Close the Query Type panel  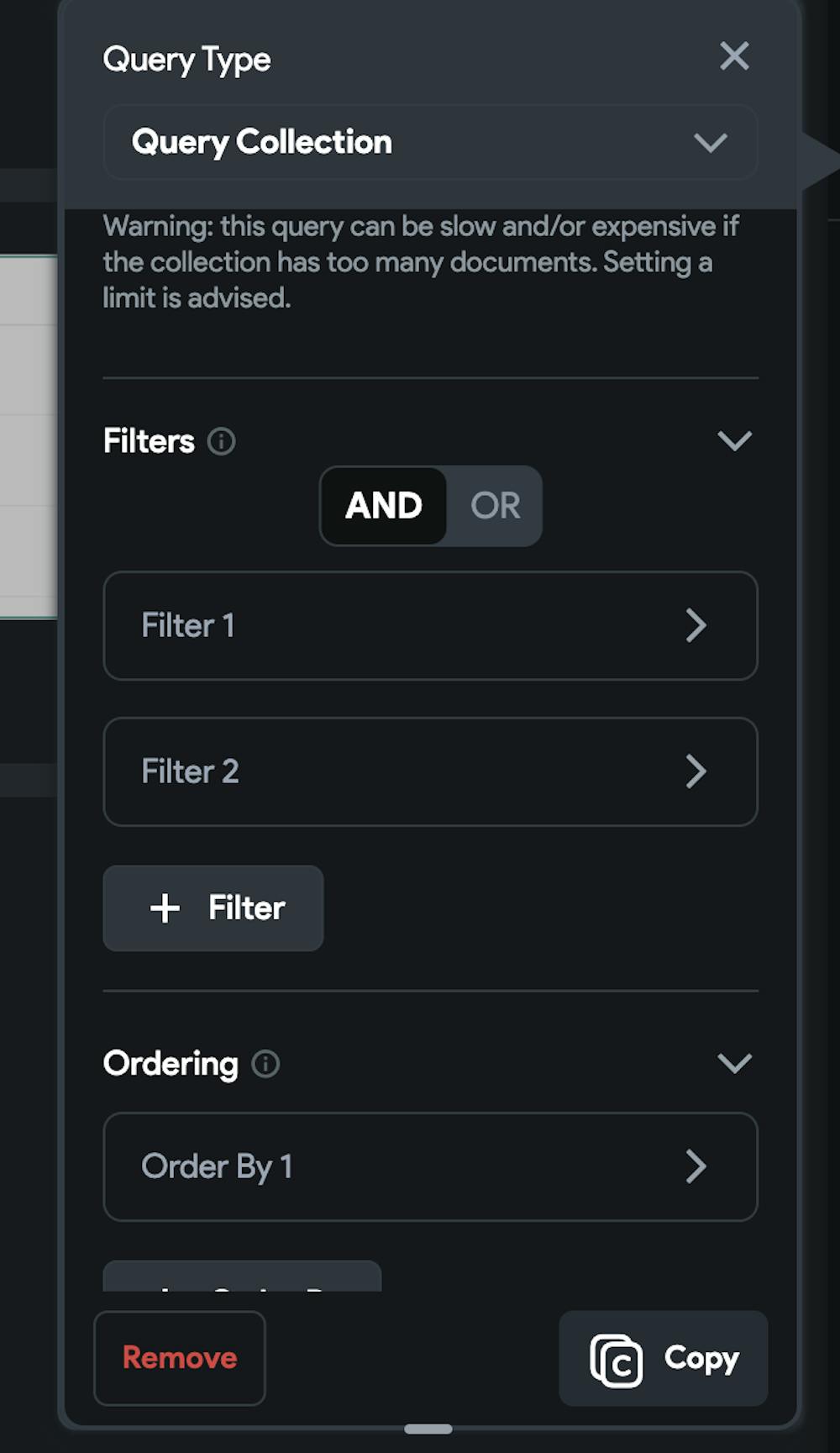pos(734,56)
